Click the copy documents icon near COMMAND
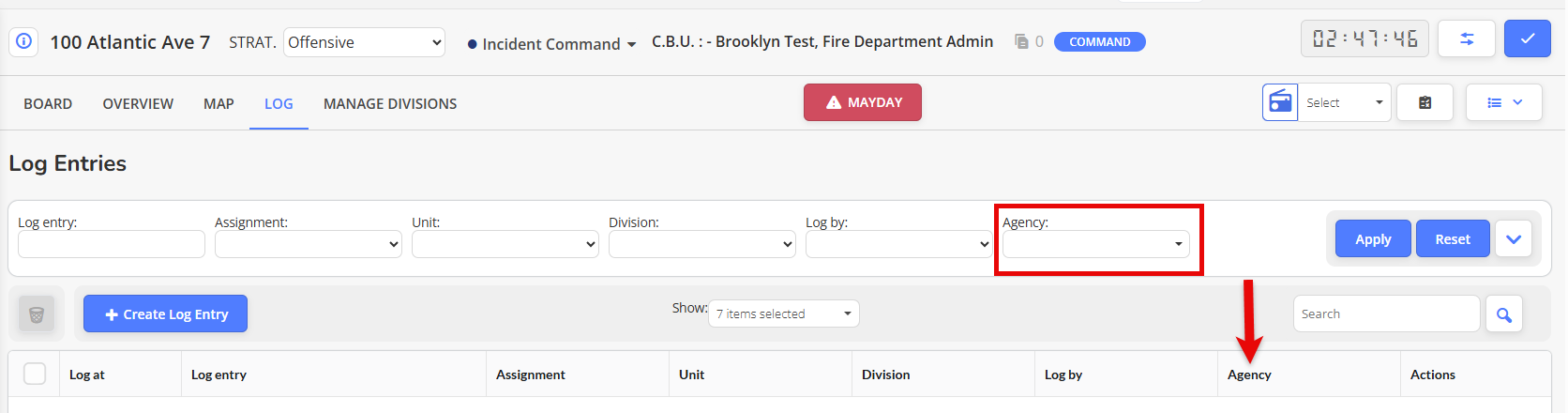The image size is (1568, 413). click(x=1021, y=41)
